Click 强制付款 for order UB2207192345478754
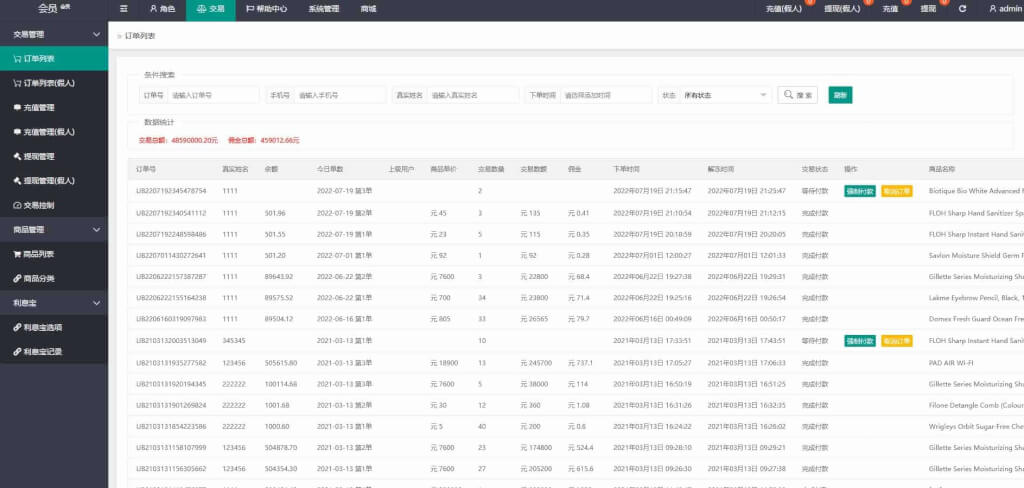 pyautogui.click(x=859, y=191)
